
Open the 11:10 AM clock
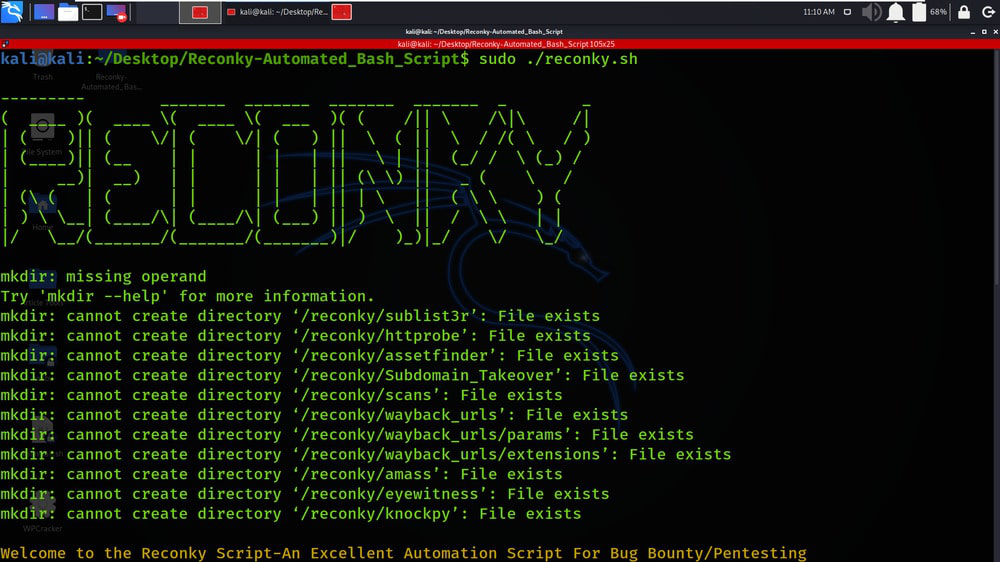tap(819, 12)
